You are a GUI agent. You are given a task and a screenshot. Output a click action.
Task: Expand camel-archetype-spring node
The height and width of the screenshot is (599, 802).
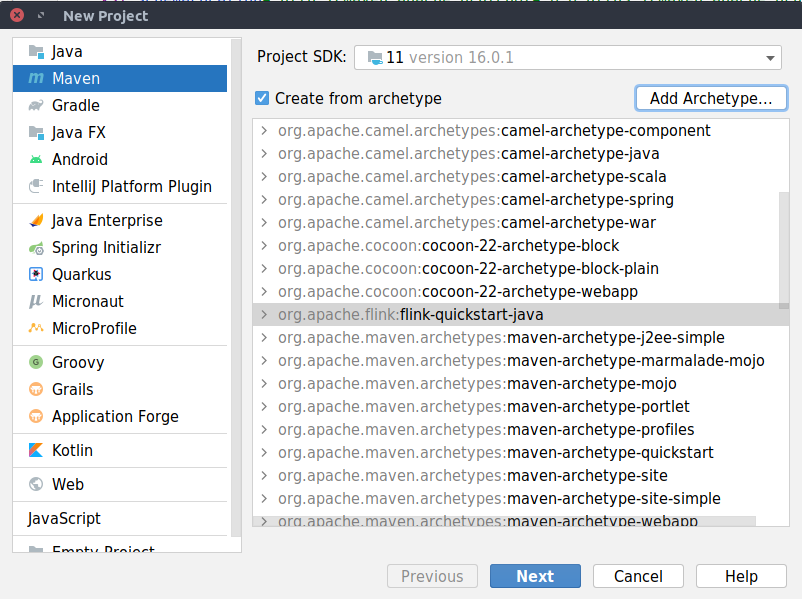coord(264,199)
